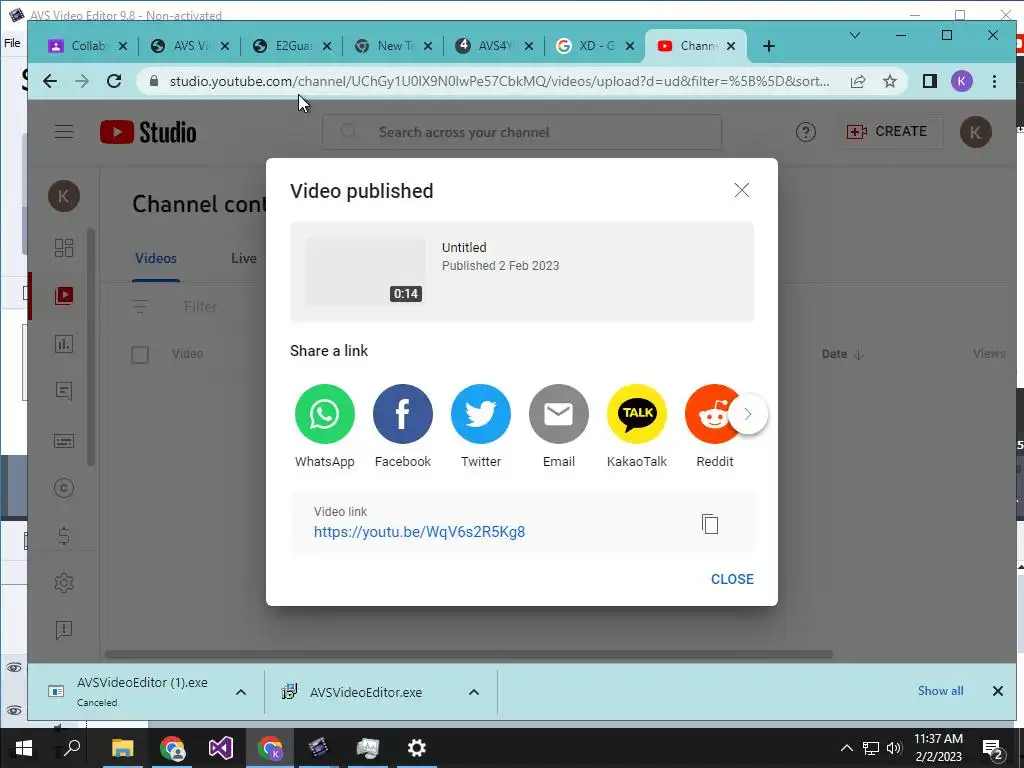Expand options for AVSVideoEditor.exe download
The image size is (1024, 768).
[473, 692]
